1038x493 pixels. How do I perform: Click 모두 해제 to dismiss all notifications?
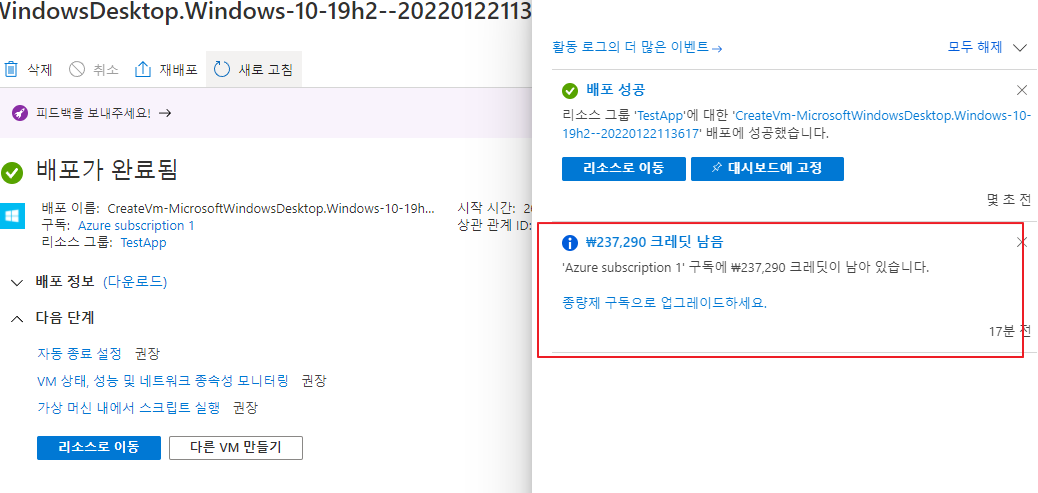point(975,47)
